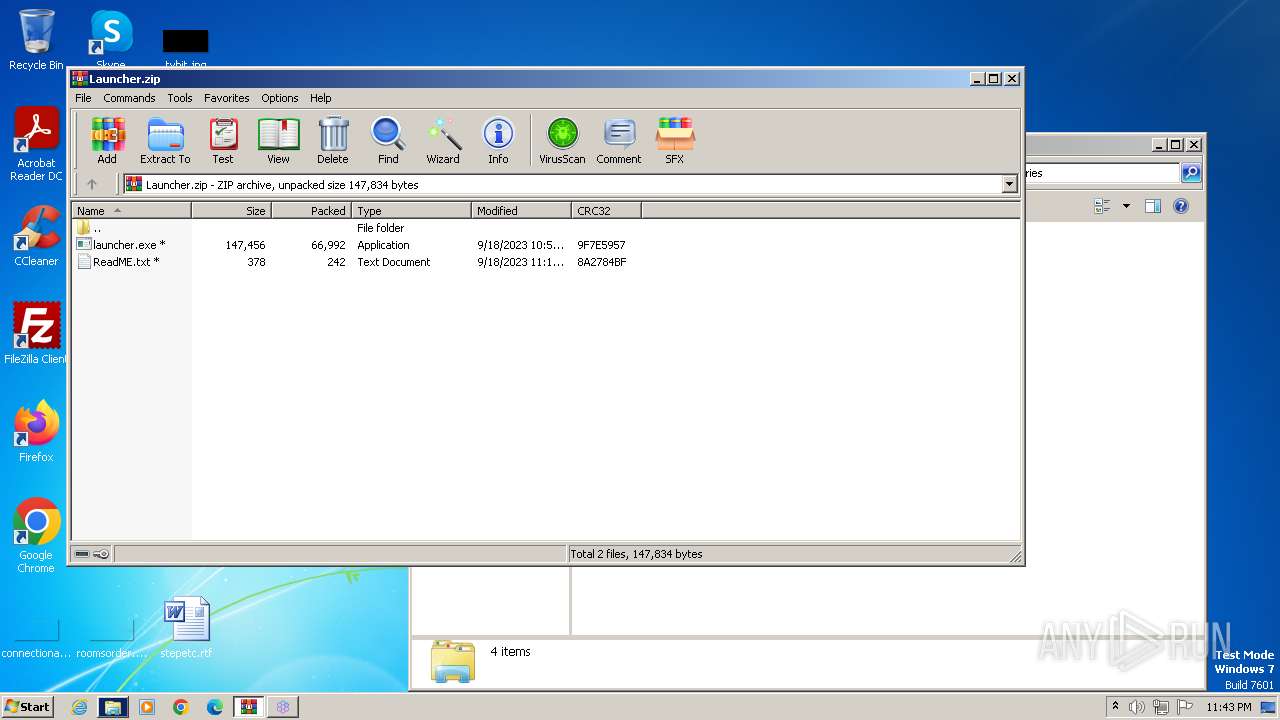Screen dimensions: 1280x720
Task: Open File Explorer from the taskbar
Action: (x=113, y=707)
